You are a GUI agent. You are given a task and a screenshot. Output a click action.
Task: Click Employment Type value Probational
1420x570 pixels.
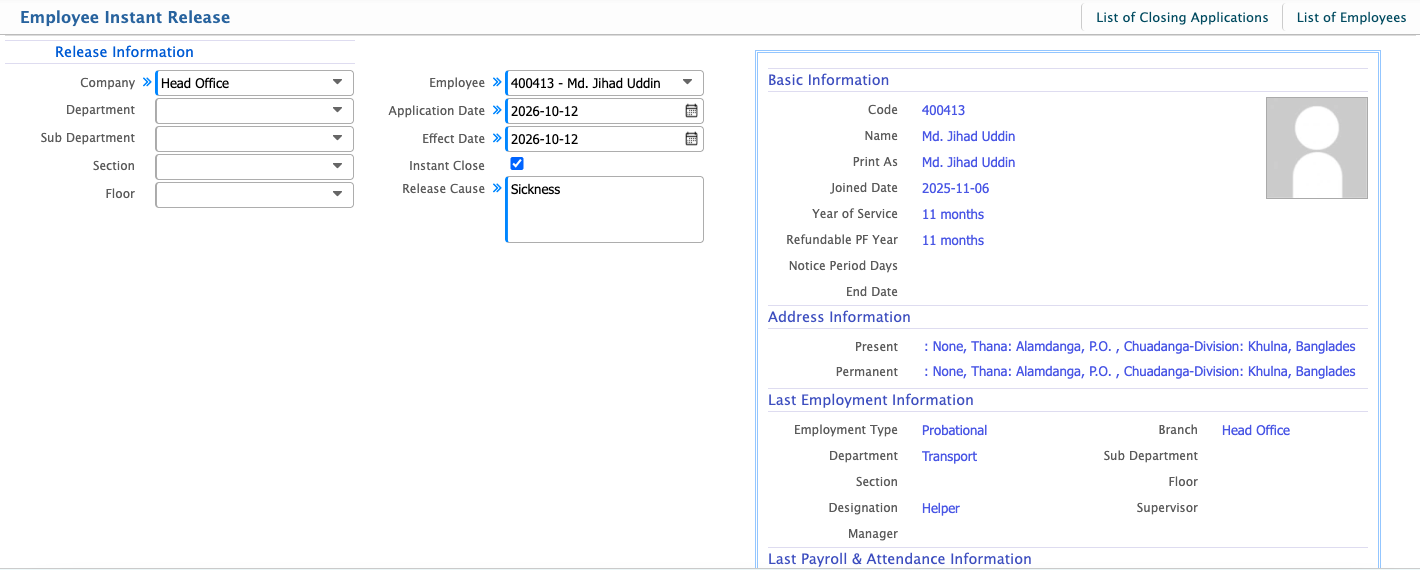[x=954, y=430]
